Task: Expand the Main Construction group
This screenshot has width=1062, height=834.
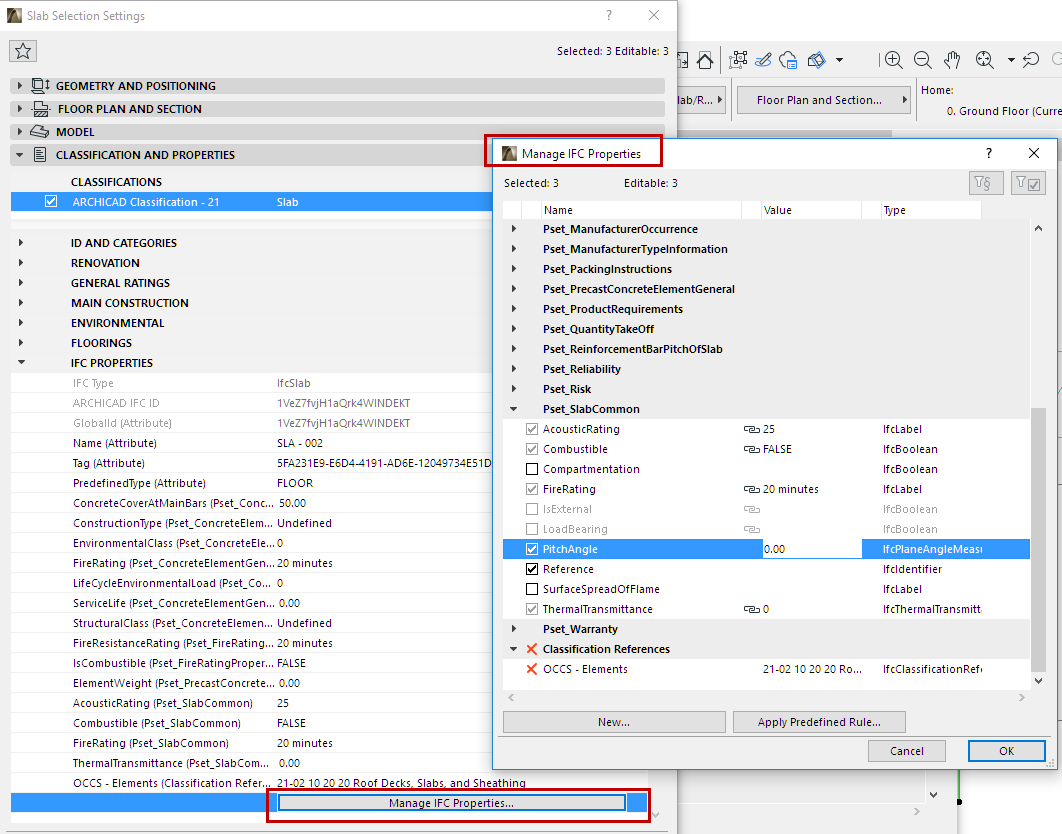Action: (21, 303)
